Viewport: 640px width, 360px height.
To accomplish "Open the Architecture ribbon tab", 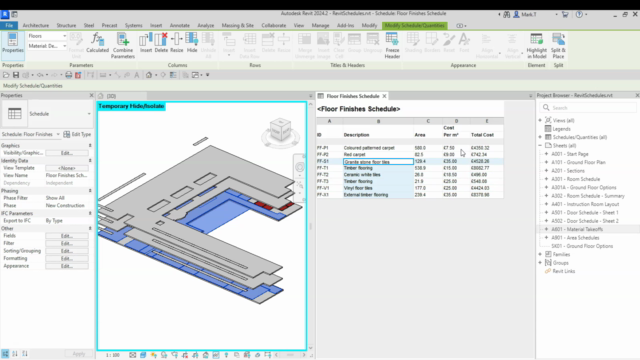I will click(x=36, y=25).
